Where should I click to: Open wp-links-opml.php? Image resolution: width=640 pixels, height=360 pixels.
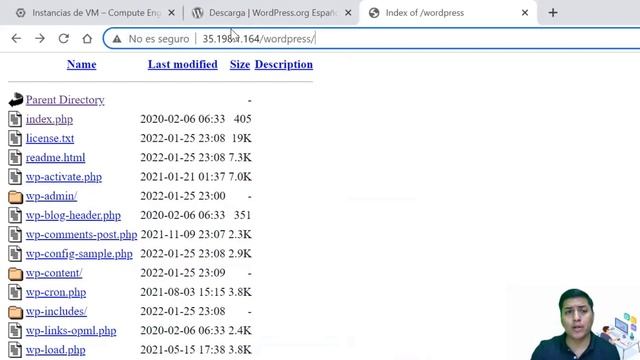(71, 331)
